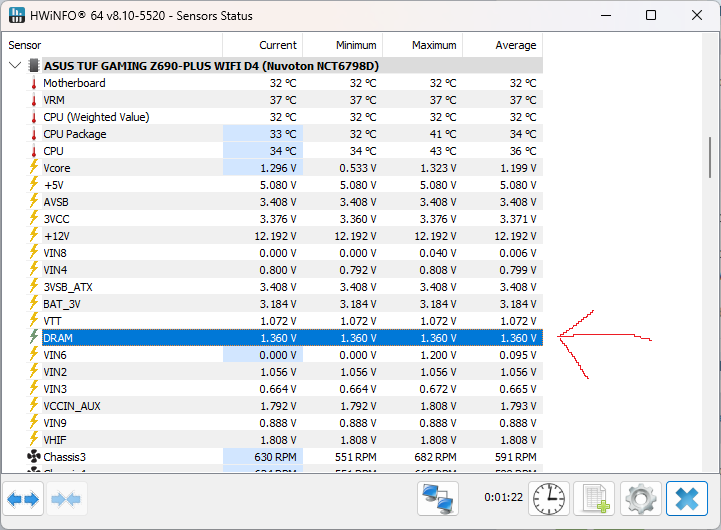Click the HWiNFO app icon in title bar
Viewport: 721px width, 530px height.
point(17,15)
